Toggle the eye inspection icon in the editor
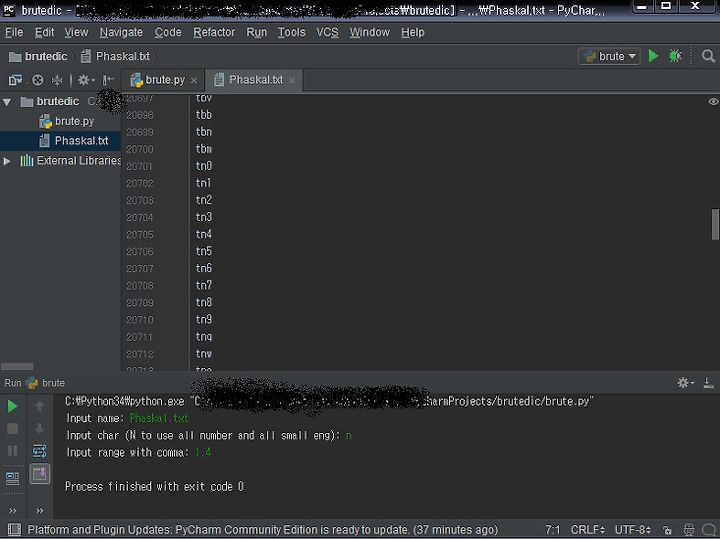Image resolution: width=720 pixels, height=539 pixels. [713, 101]
